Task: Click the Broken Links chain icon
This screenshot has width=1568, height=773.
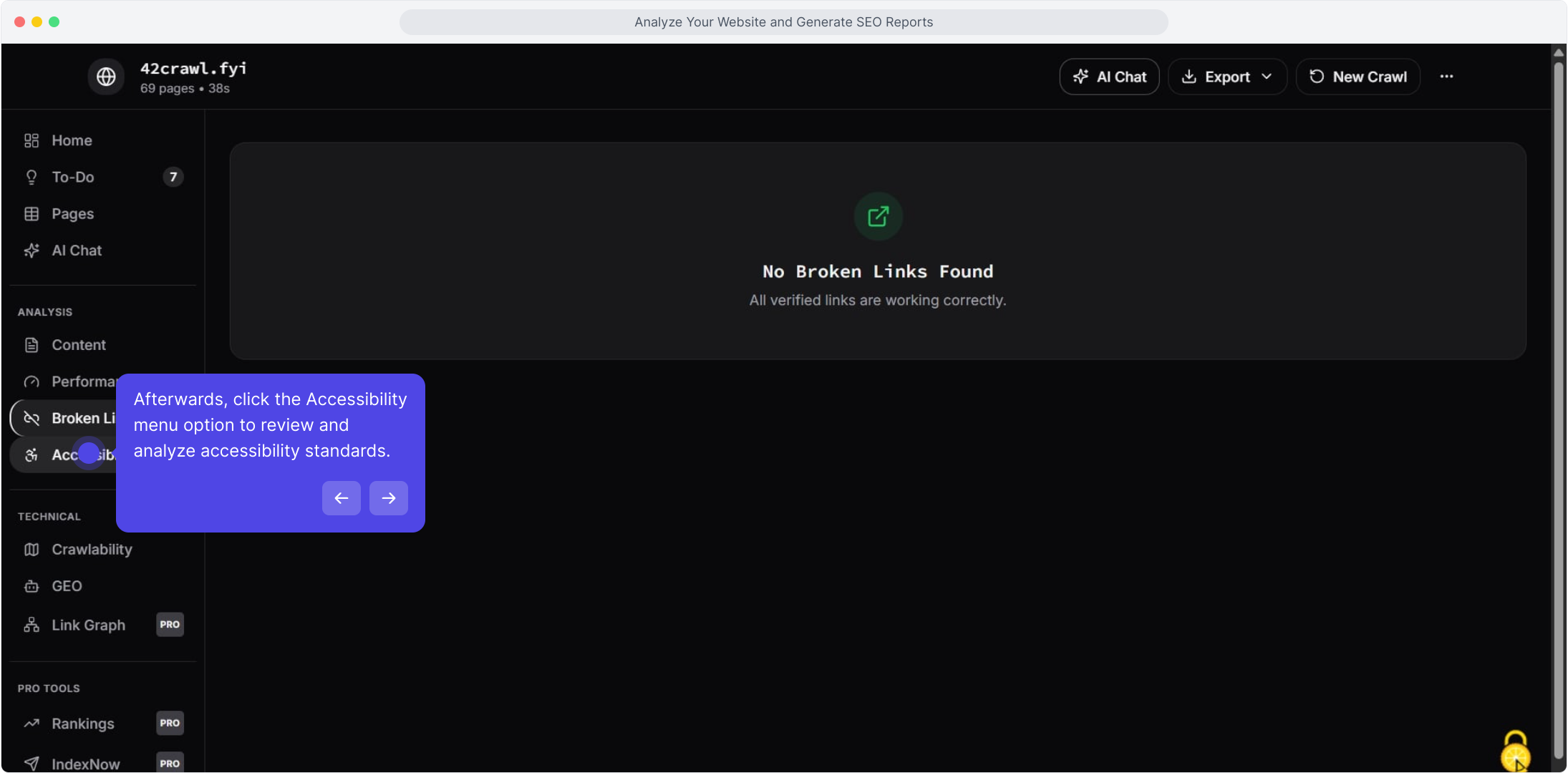Action: tap(32, 418)
